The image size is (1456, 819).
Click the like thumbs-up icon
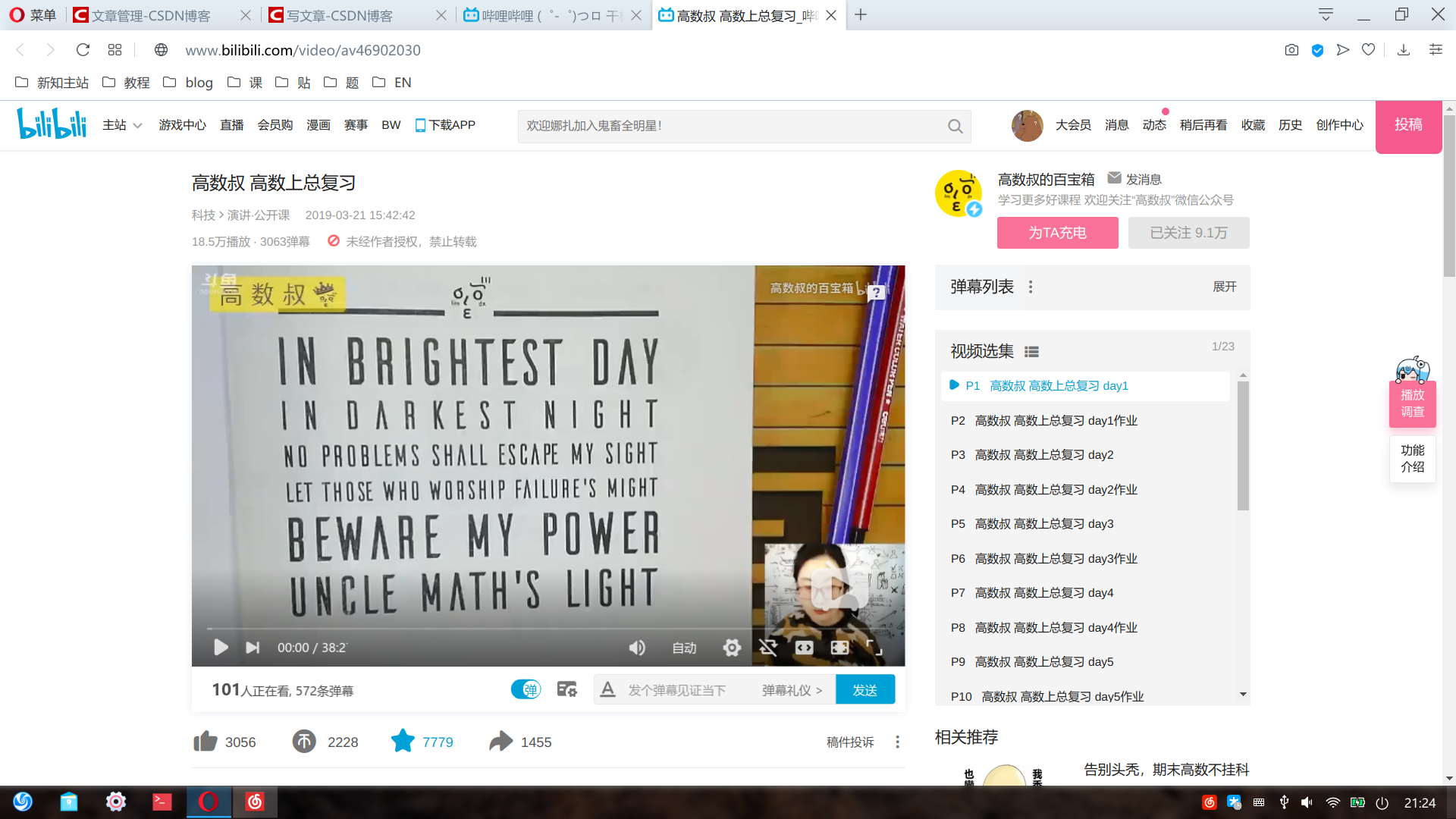(x=206, y=742)
